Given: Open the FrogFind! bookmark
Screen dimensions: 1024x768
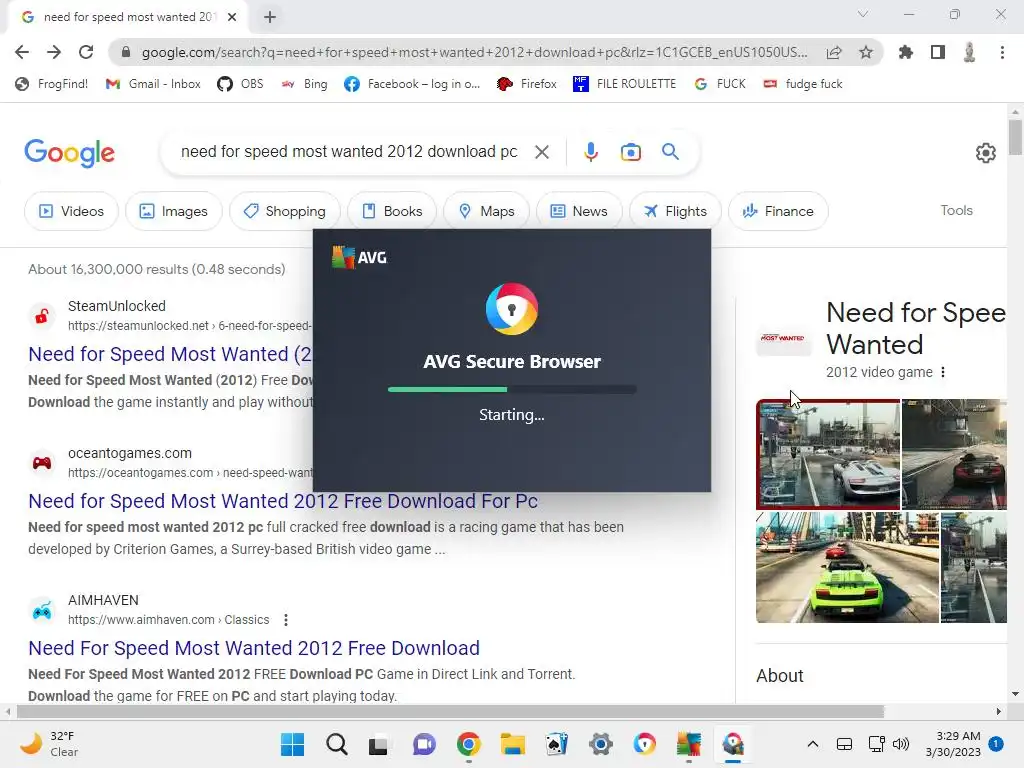Looking at the screenshot, I should [x=52, y=84].
